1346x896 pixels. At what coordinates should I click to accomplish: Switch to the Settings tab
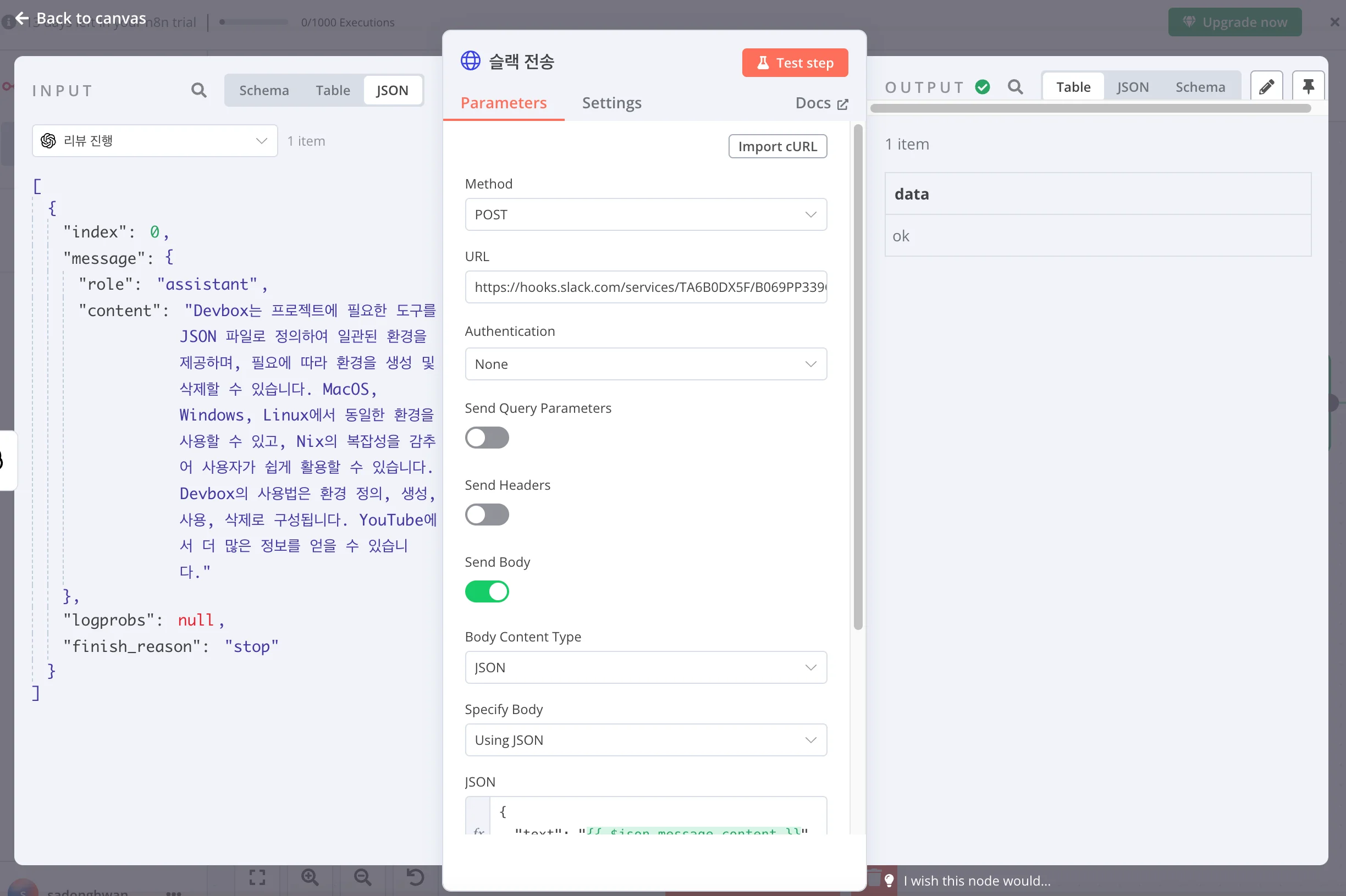pos(611,103)
